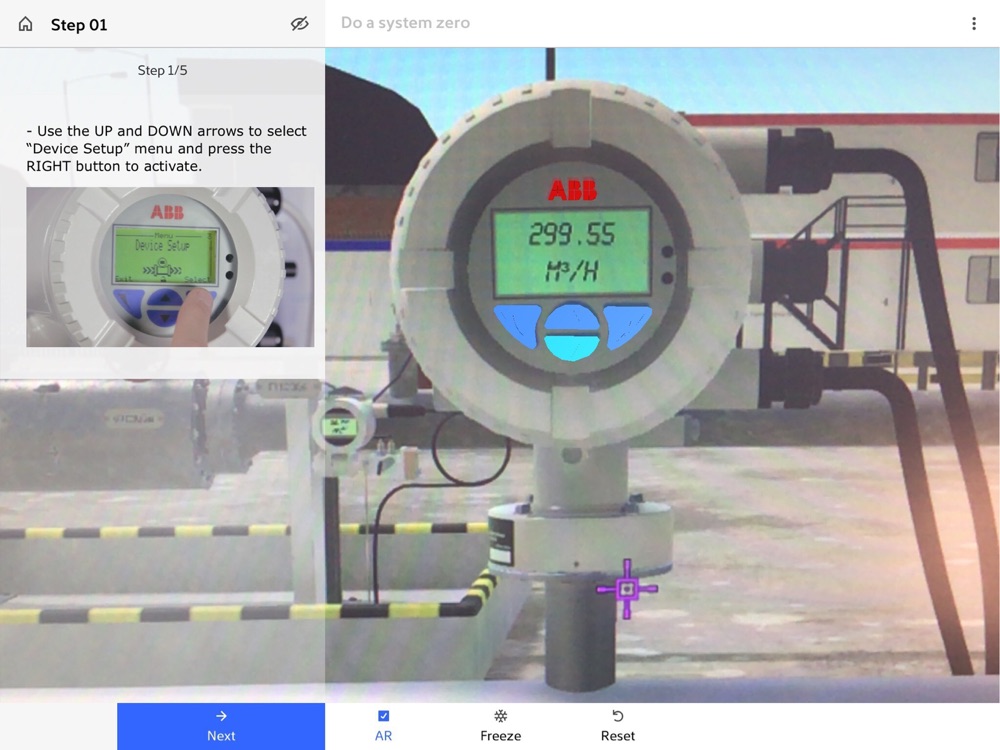Advance with the Next button
Image resolution: width=1000 pixels, height=750 pixels.
click(x=221, y=726)
